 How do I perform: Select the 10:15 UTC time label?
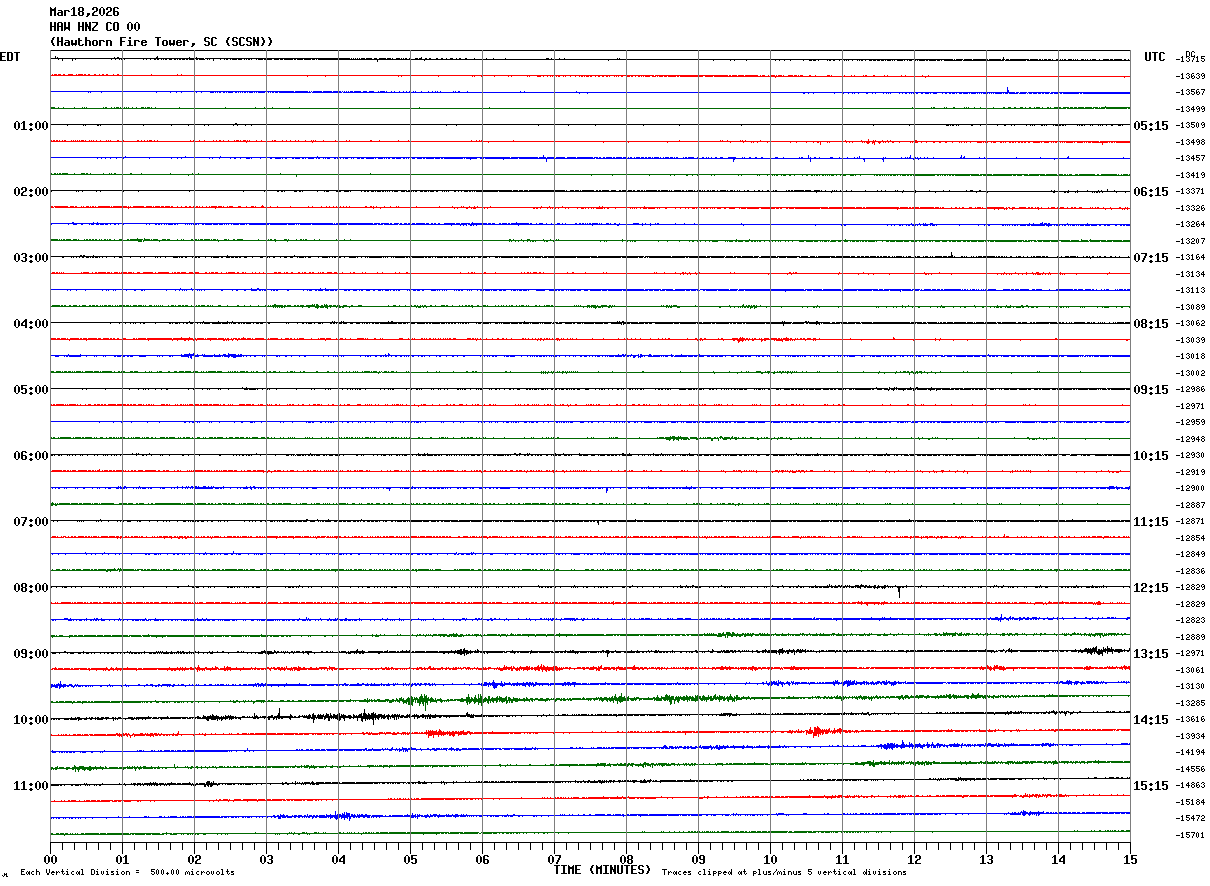tap(1151, 456)
